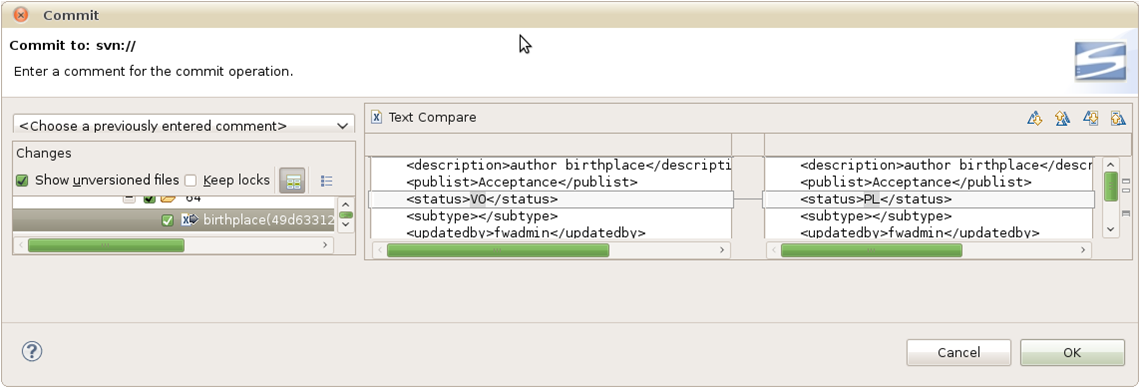
Task: Click the right pane empty subtype line
Action: point(876,217)
